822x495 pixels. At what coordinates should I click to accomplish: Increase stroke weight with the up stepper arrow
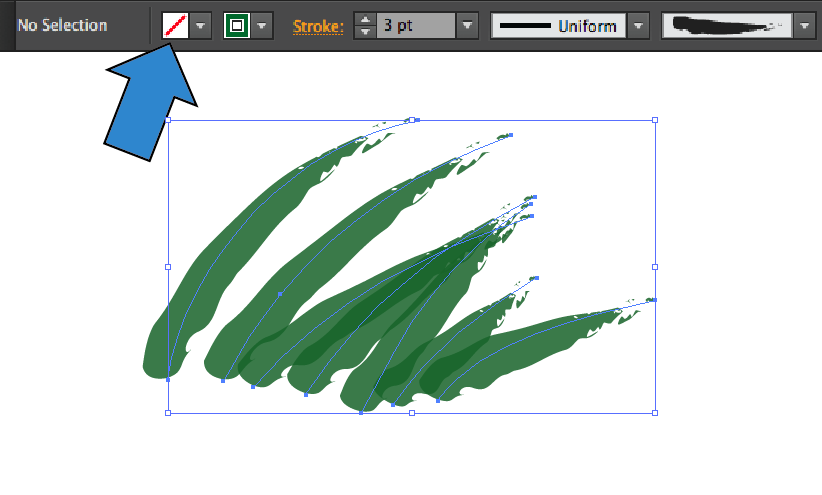point(364,18)
